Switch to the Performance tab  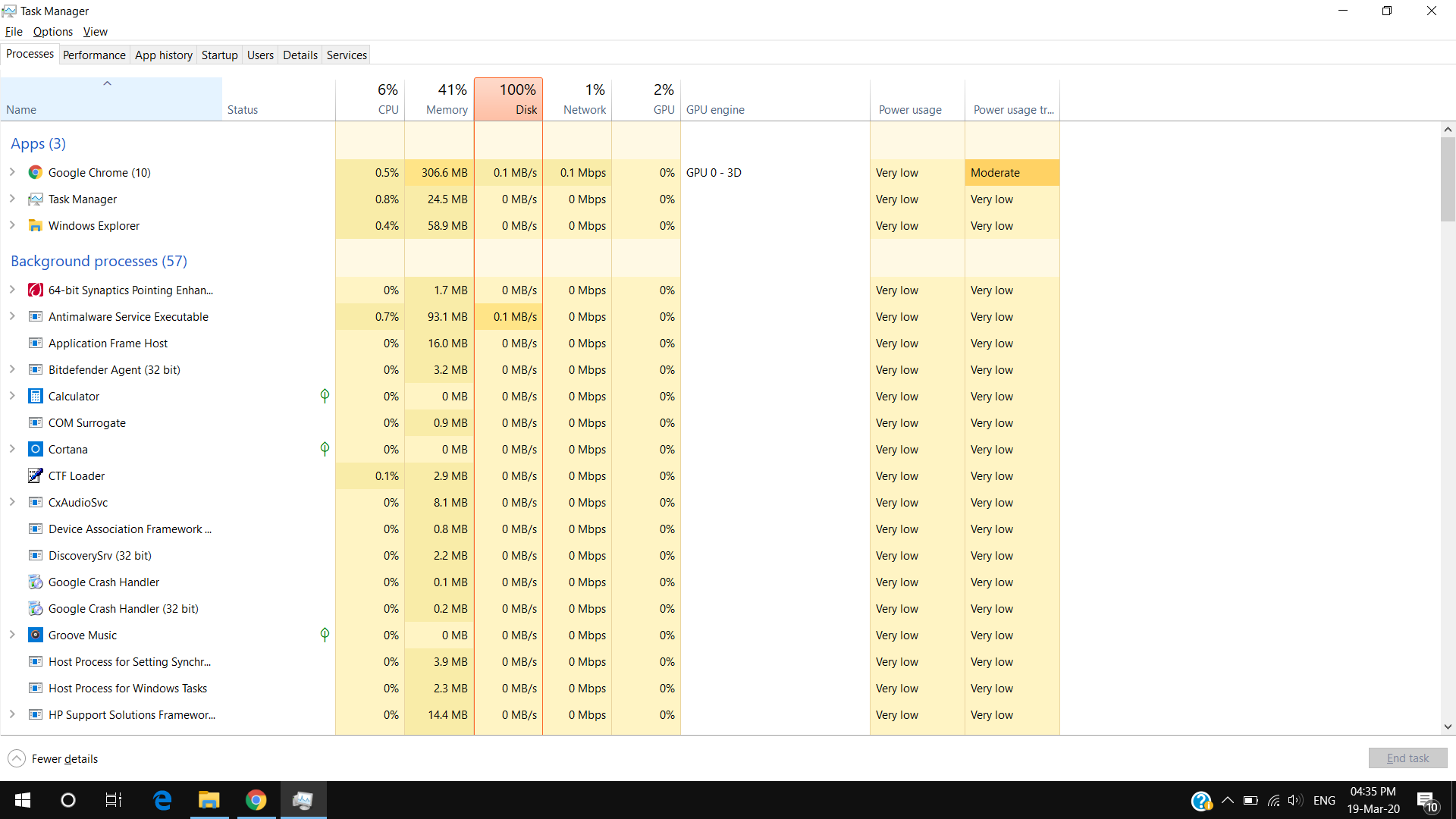coord(94,55)
